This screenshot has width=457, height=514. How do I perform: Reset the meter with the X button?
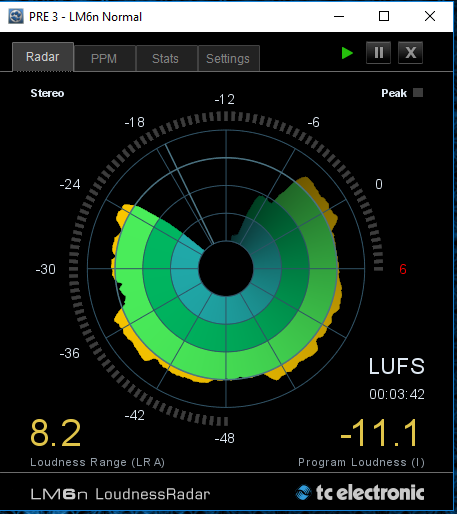(x=411, y=53)
